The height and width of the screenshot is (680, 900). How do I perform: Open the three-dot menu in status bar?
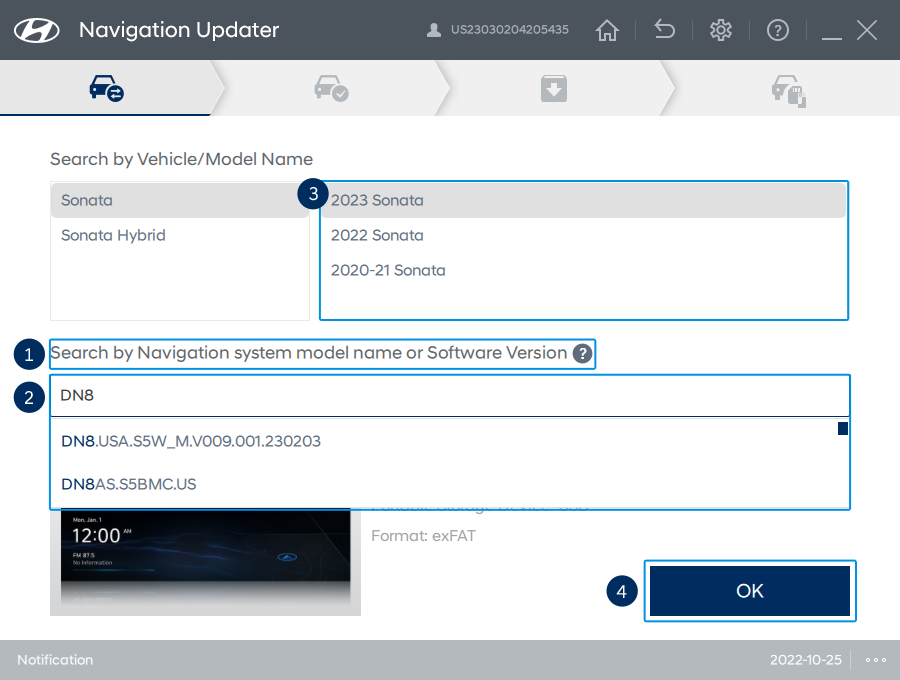(876, 660)
